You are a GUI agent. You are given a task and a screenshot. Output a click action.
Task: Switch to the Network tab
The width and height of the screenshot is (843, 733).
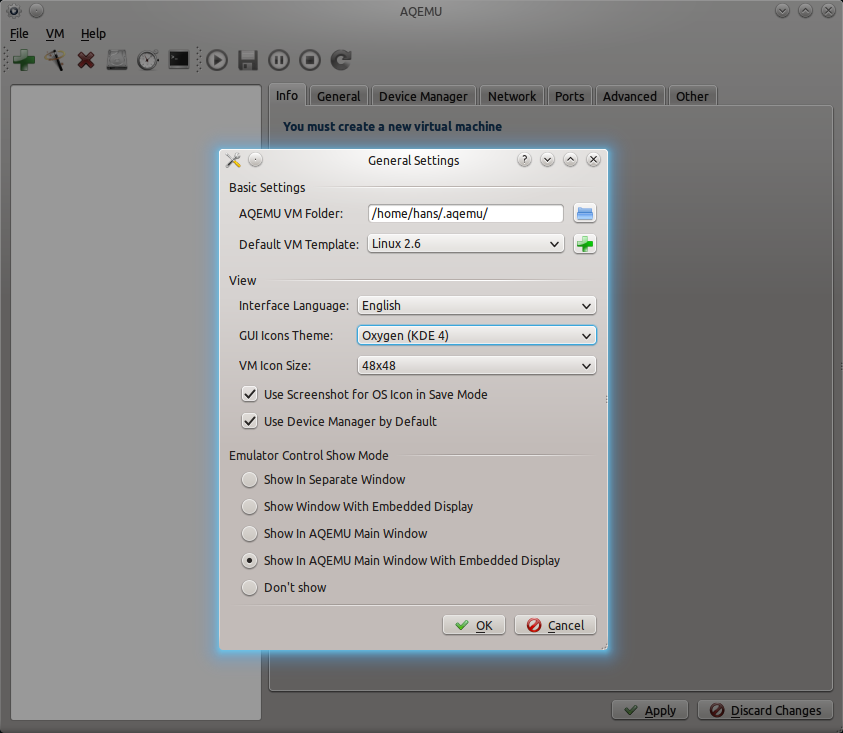[512, 96]
